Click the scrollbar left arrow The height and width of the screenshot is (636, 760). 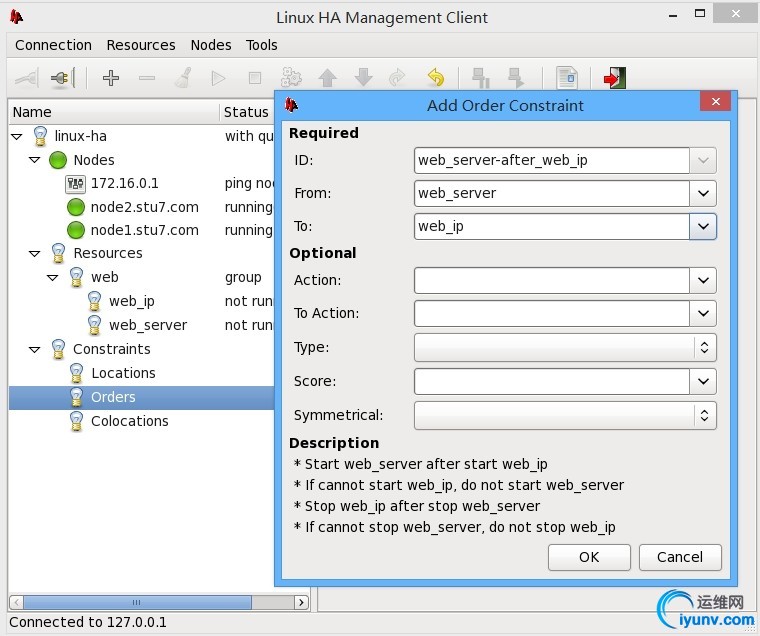pyautogui.click(x=16, y=602)
